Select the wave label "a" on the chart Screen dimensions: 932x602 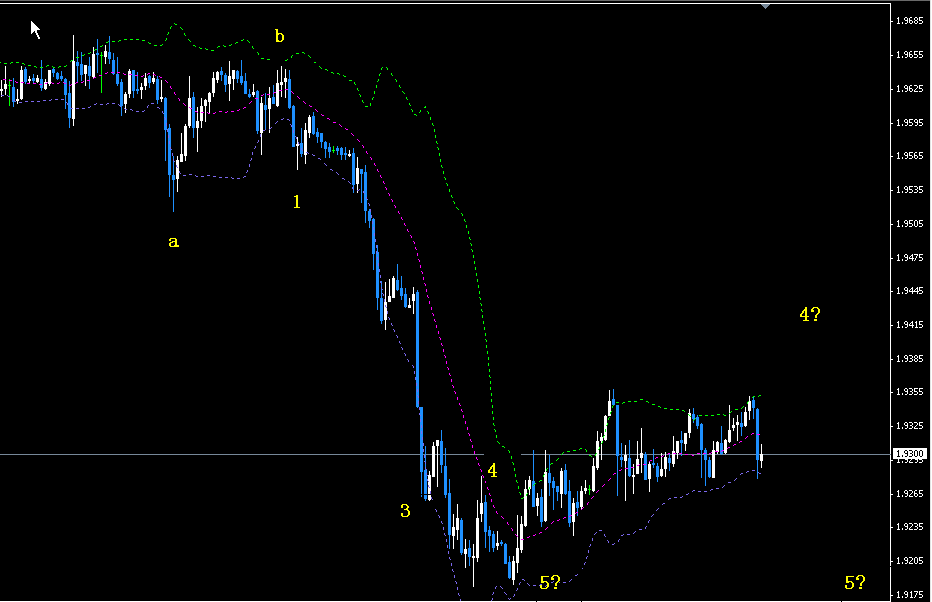(173, 242)
